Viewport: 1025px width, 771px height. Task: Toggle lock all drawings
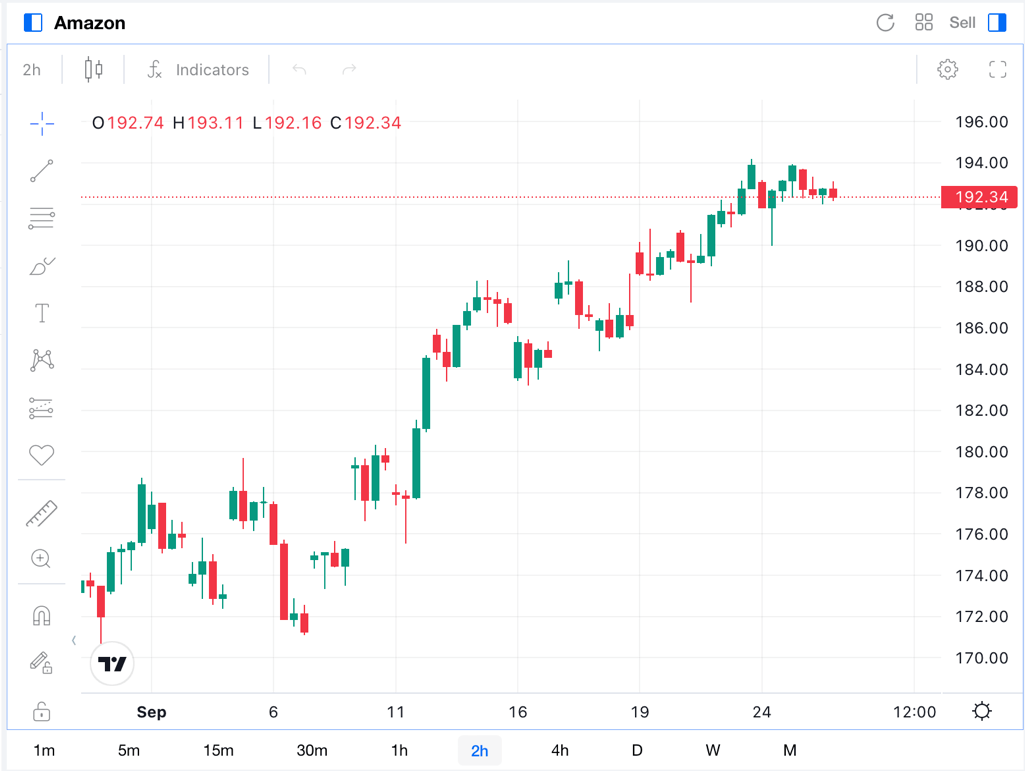click(41, 712)
